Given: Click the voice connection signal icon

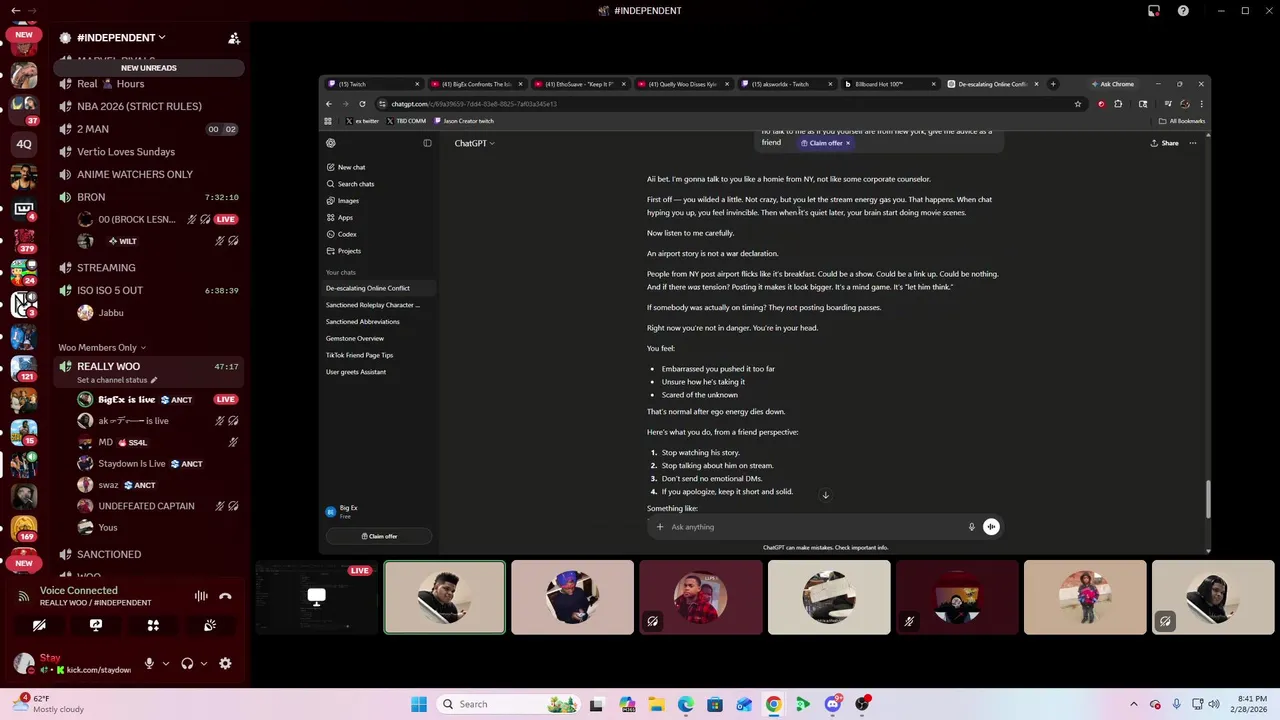Looking at the screenshot, I should point(24,596).
